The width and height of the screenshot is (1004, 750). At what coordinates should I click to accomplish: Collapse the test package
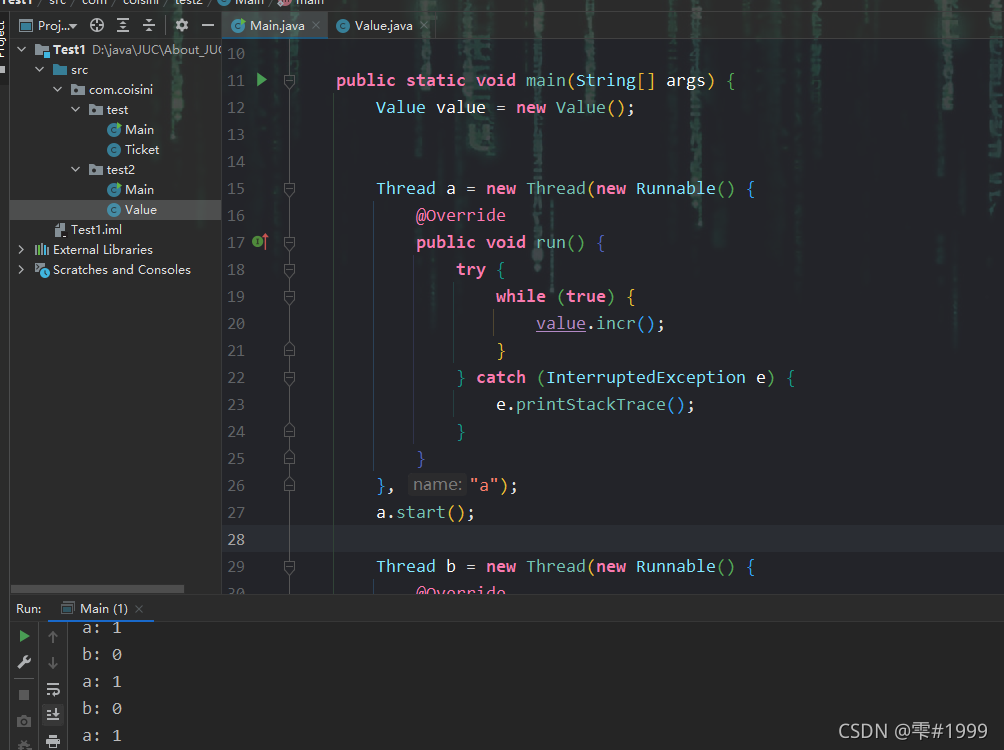76,110
